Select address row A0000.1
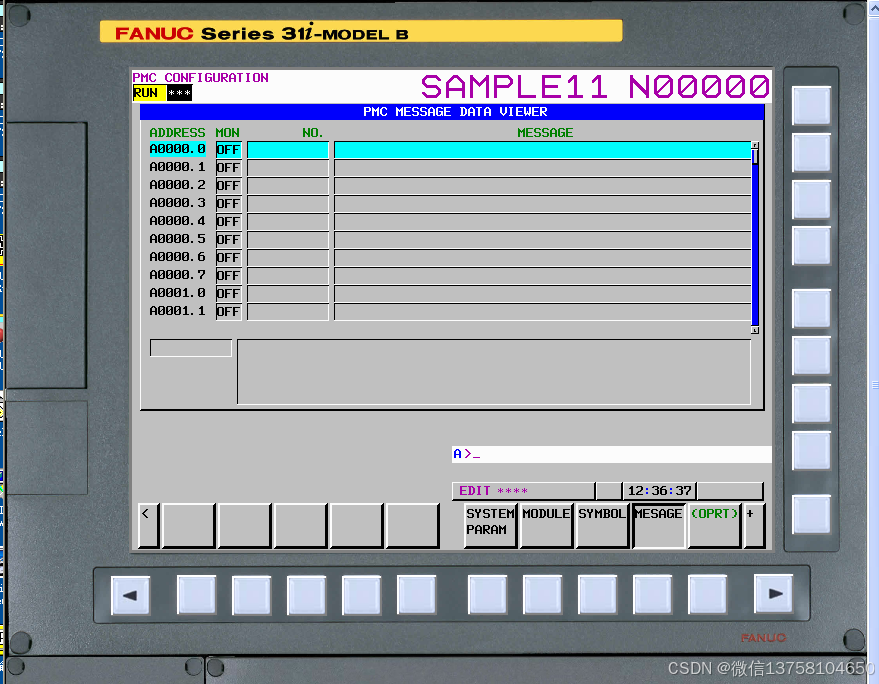Screen dimensions: 879x684 pos(177,167)
